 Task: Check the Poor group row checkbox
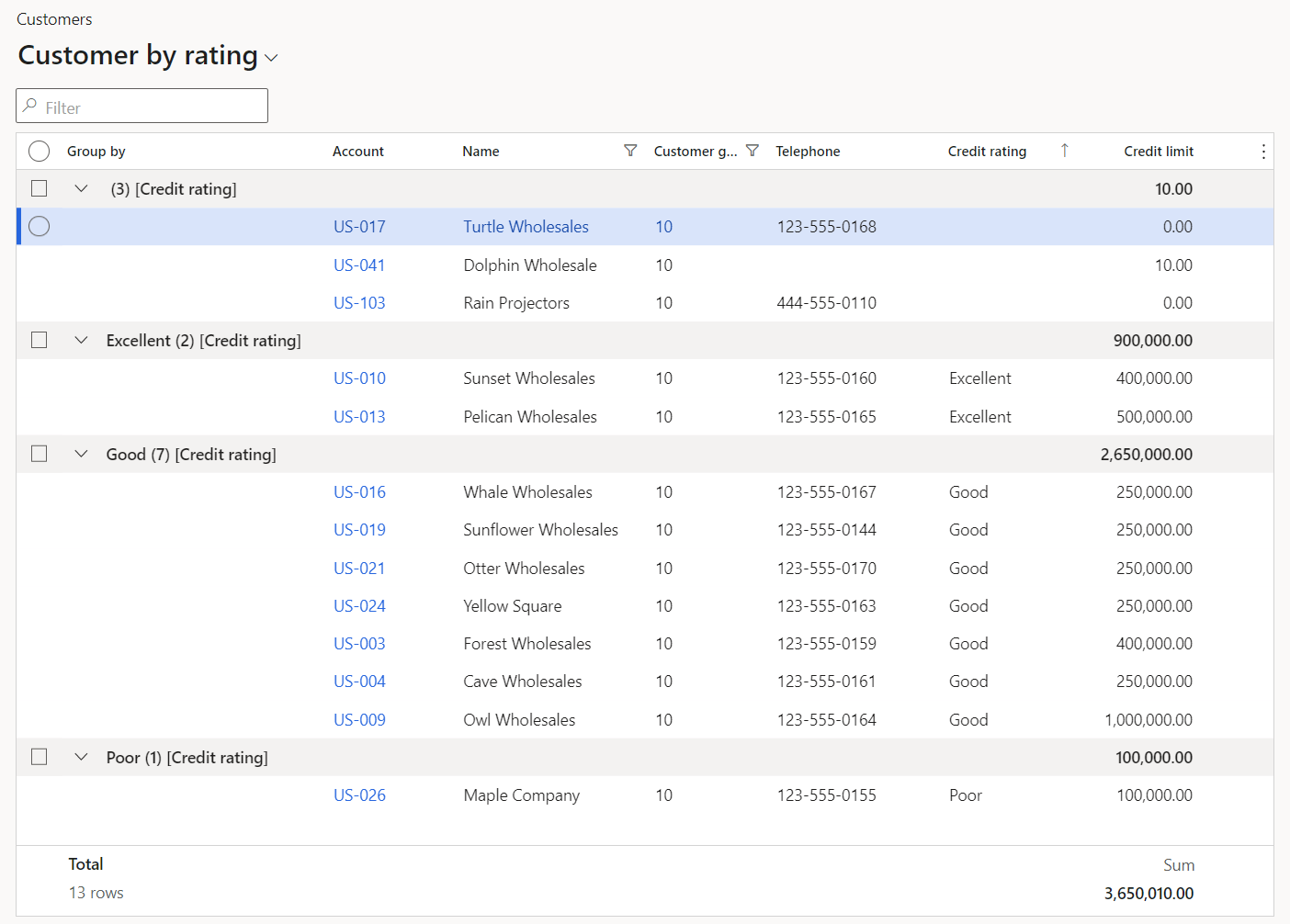tap(39, 756)
